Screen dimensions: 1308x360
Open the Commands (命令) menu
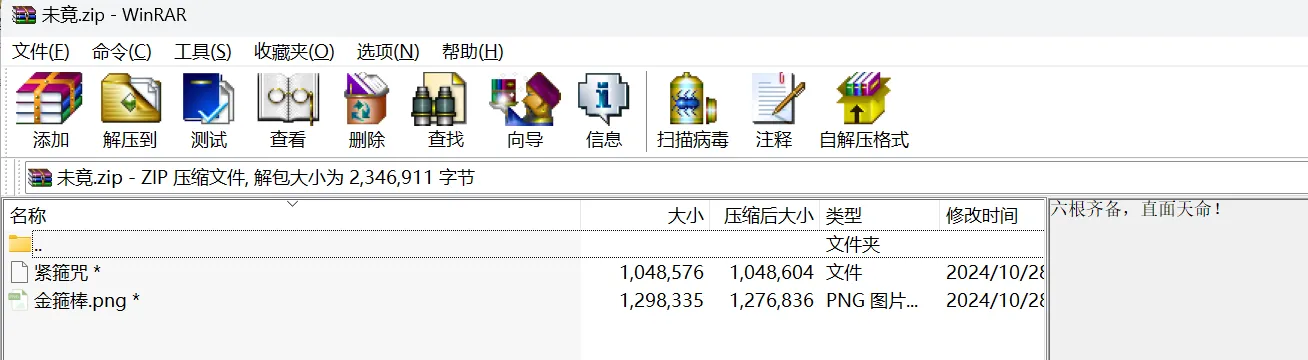point(122,51)
